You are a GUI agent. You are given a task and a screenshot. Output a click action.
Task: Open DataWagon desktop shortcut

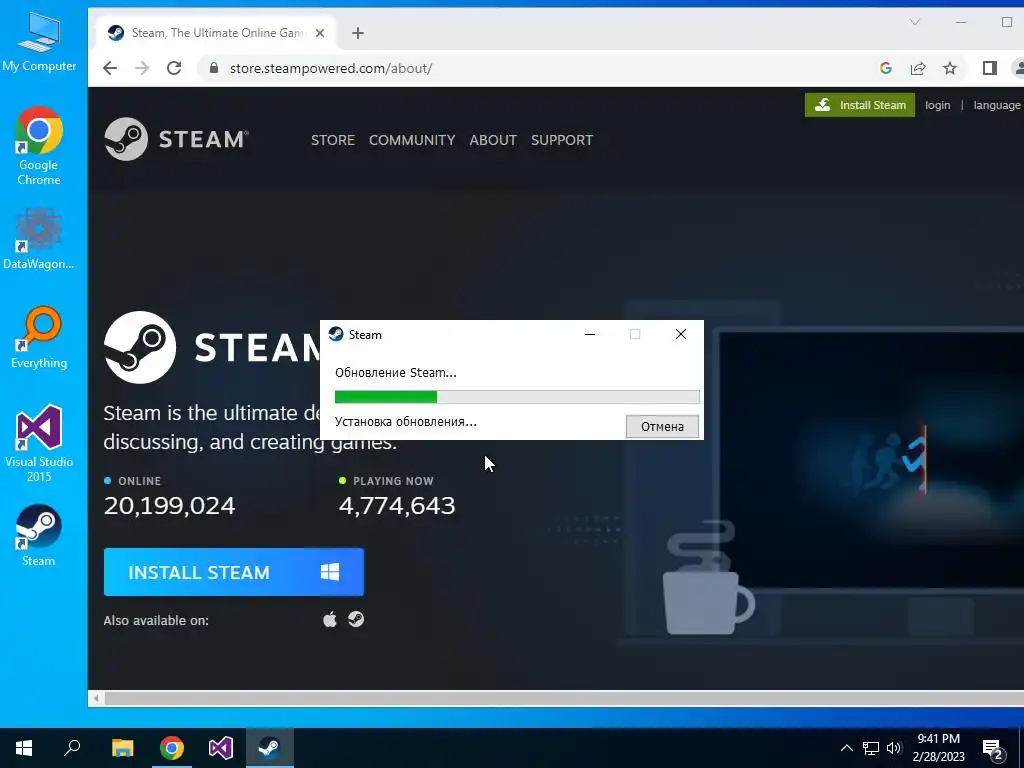[39, 238]
